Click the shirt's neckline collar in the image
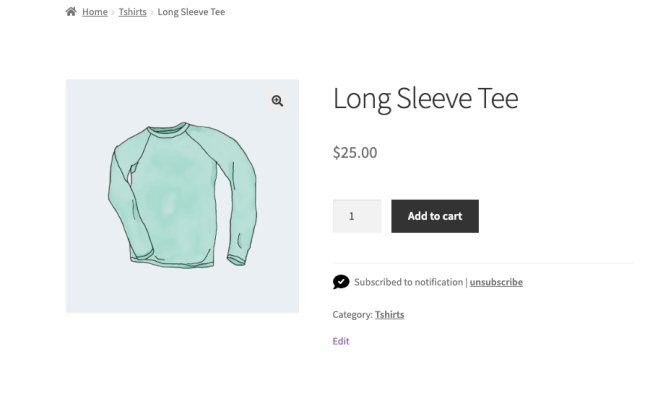 point(169,129)
